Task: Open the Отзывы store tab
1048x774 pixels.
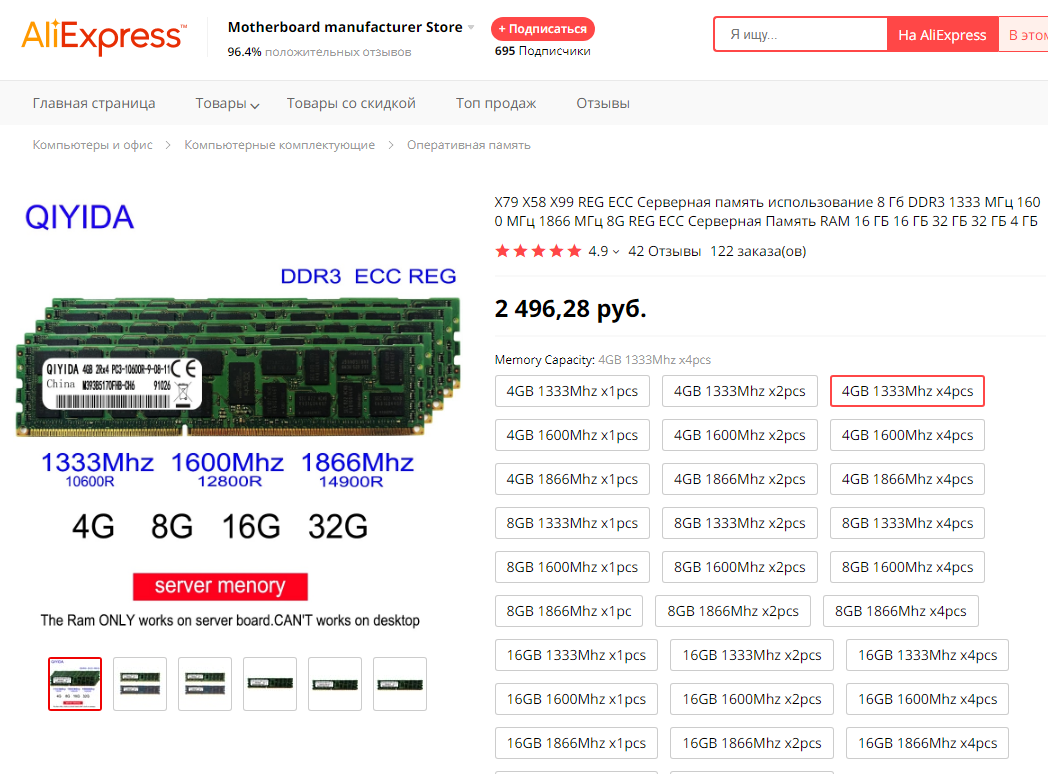Action: tap(603, 103)
